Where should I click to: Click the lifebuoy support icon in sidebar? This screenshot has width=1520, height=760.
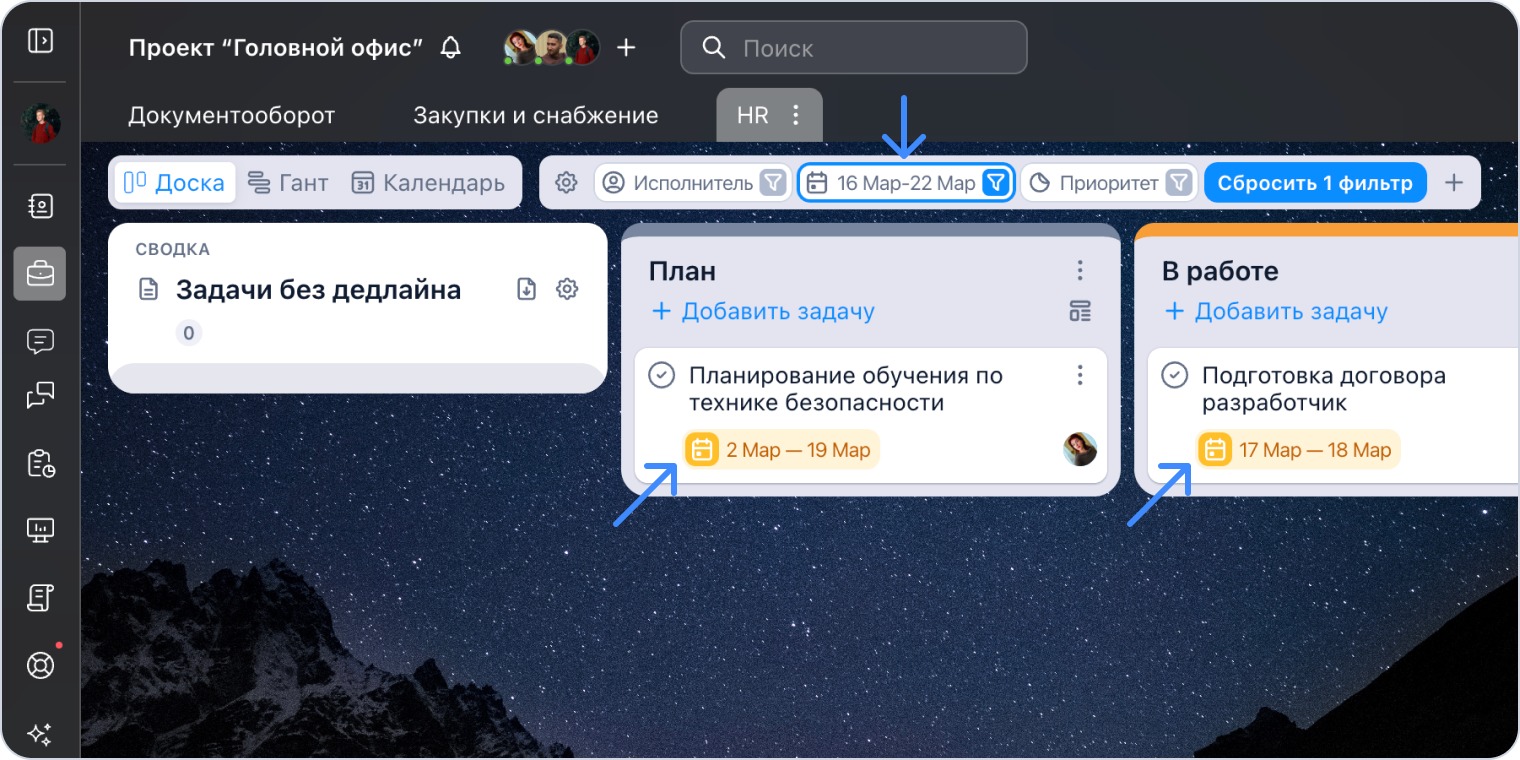click(x=40, y=665)
